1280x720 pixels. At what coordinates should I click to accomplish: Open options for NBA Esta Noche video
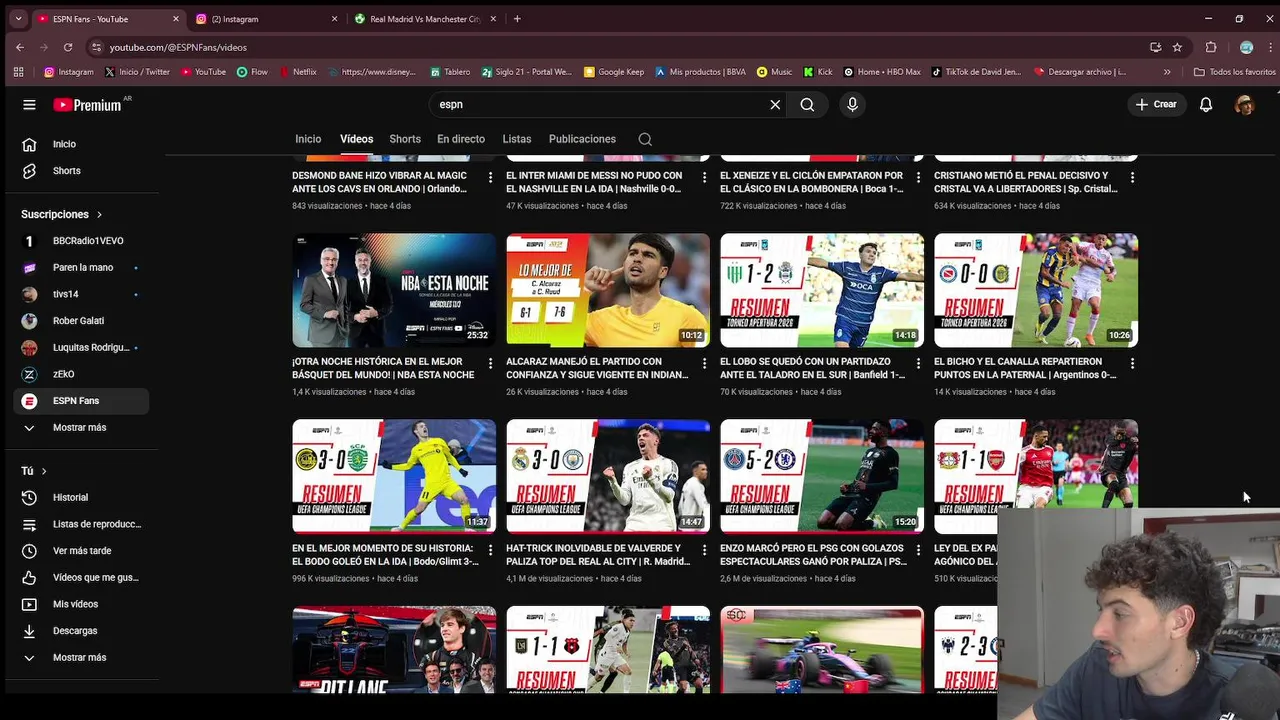tap(490, 364)
